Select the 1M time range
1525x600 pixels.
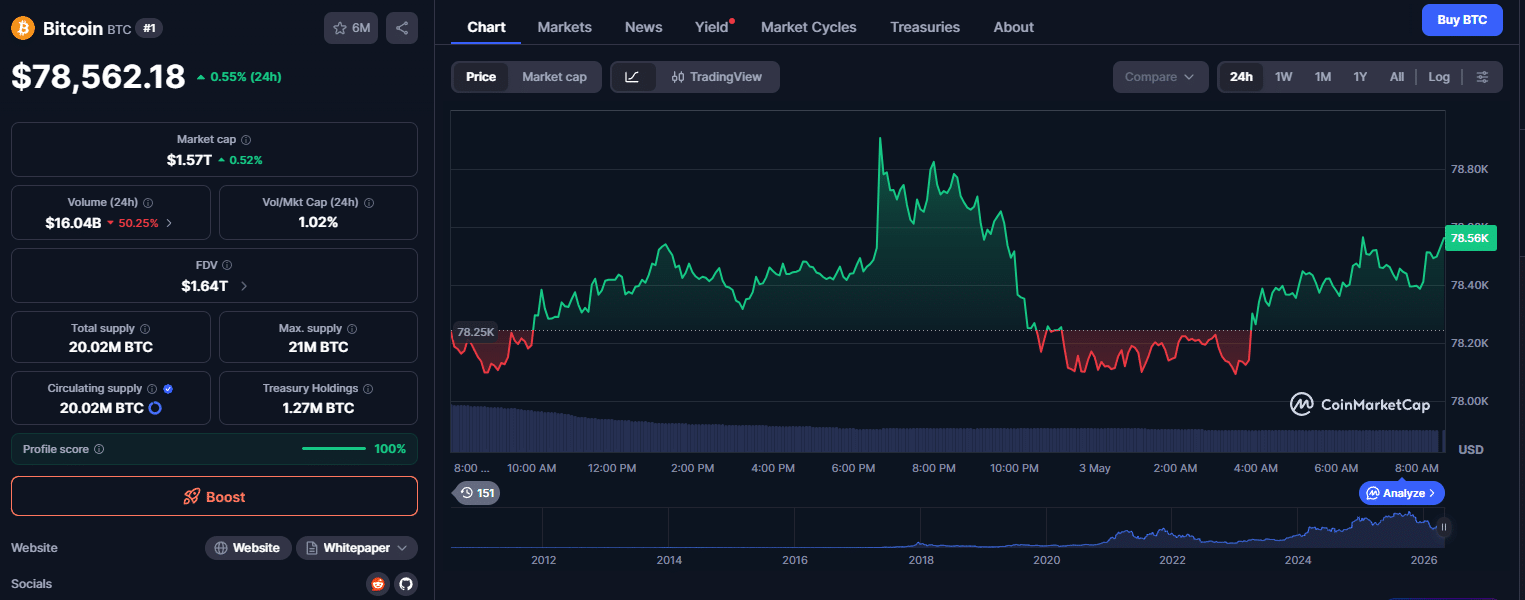(x=1323, y=77)
